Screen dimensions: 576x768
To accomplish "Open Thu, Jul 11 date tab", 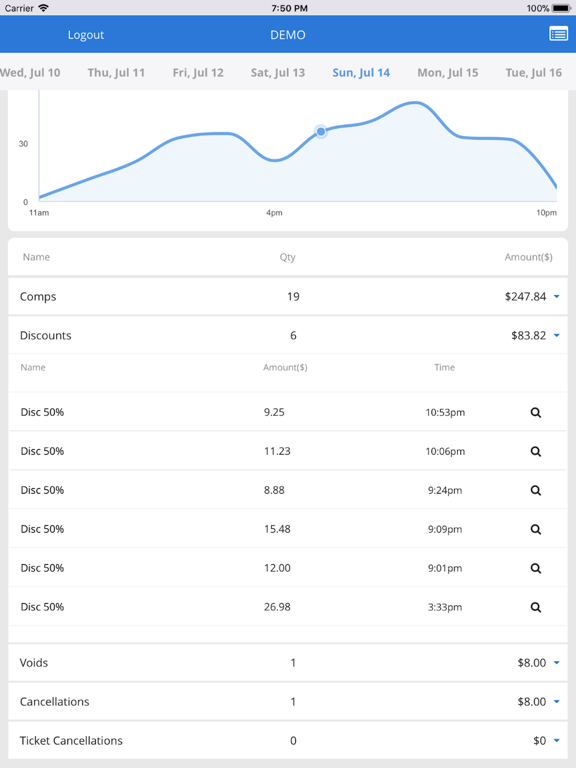I will 116,72.
